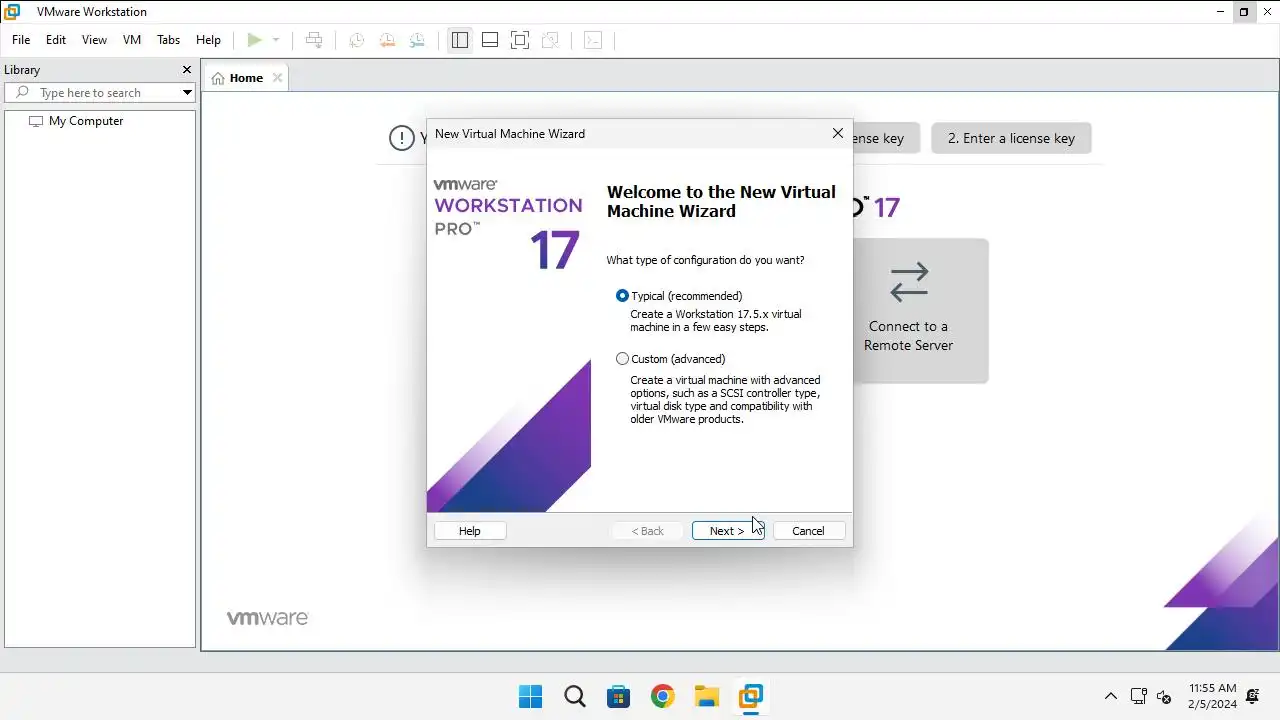The width and height of the screenshot is (1280, 720).
Task: Open the Manage snapshots toolbar icon
Action: click(417, 40)
